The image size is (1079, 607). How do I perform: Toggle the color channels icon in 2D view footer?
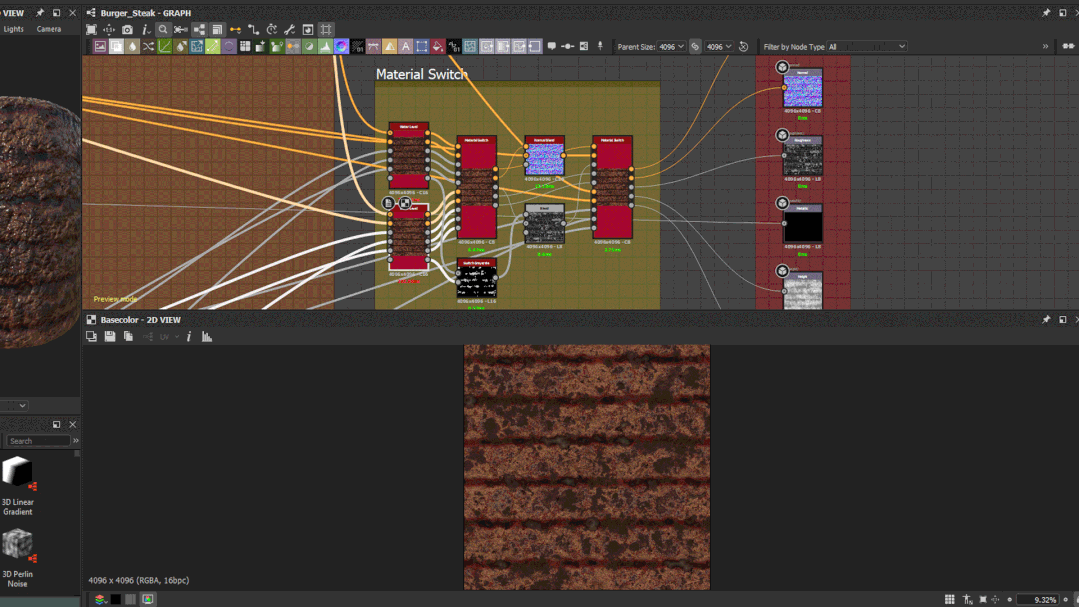pos(148,599)
